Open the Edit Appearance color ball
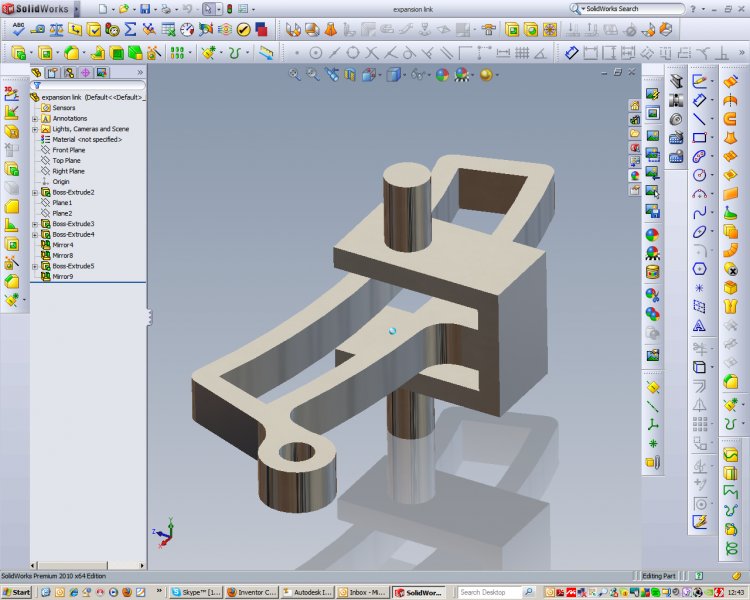750x600 pixels. click(x=441, y=74)
